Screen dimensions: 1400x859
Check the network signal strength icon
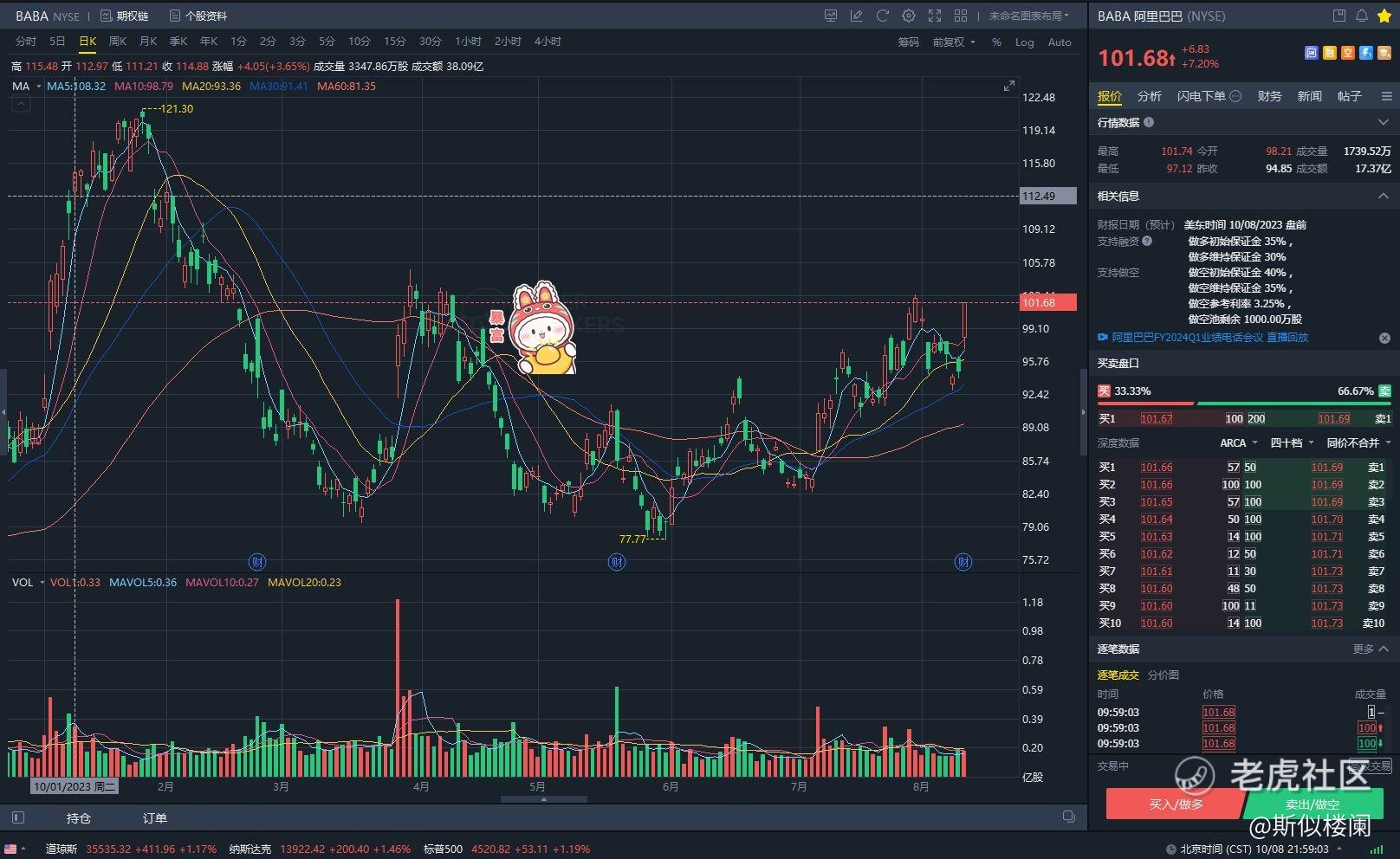click(x=1377, y=849)
